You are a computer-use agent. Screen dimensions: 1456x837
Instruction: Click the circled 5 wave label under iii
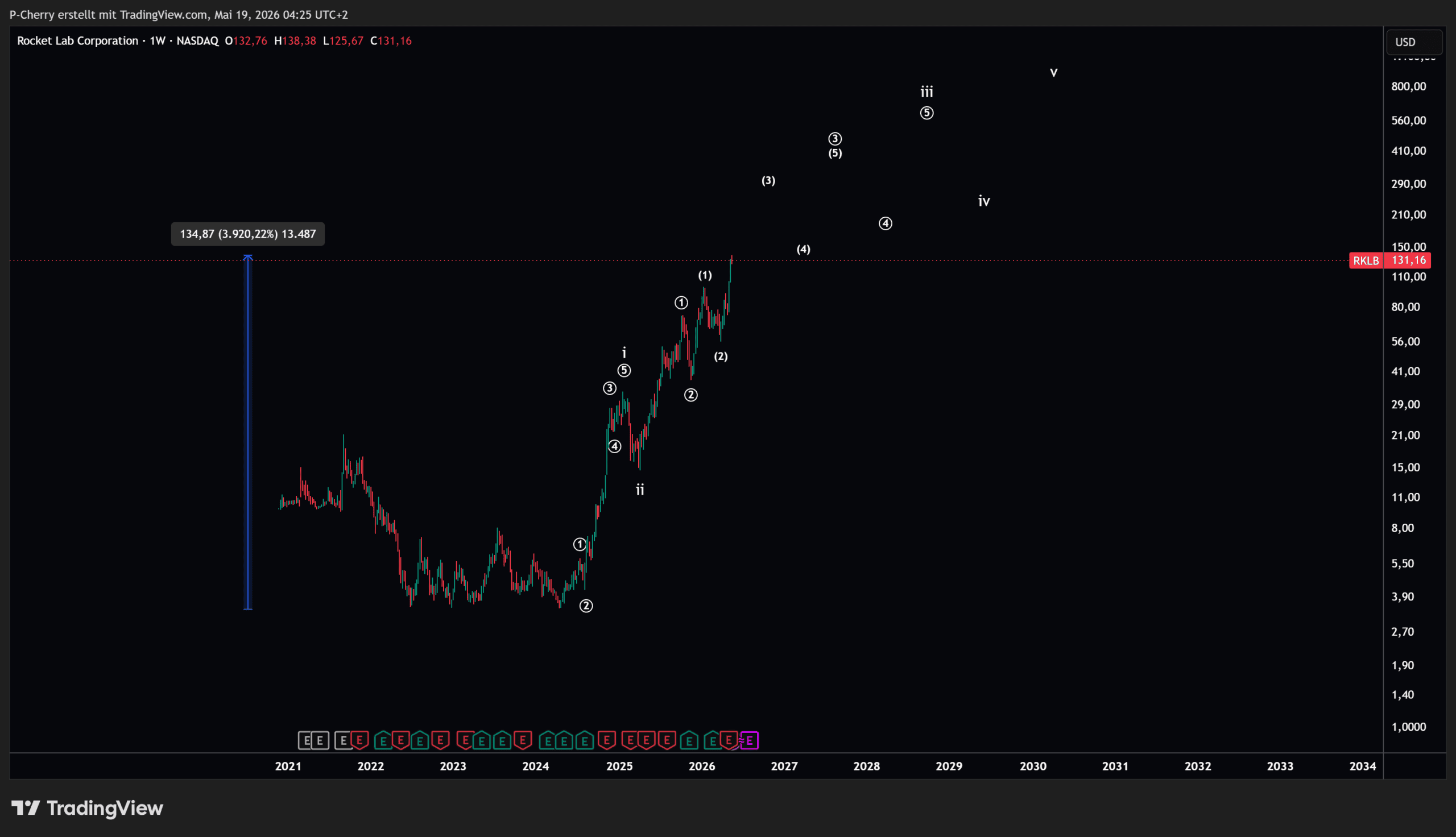coord(926,113)
